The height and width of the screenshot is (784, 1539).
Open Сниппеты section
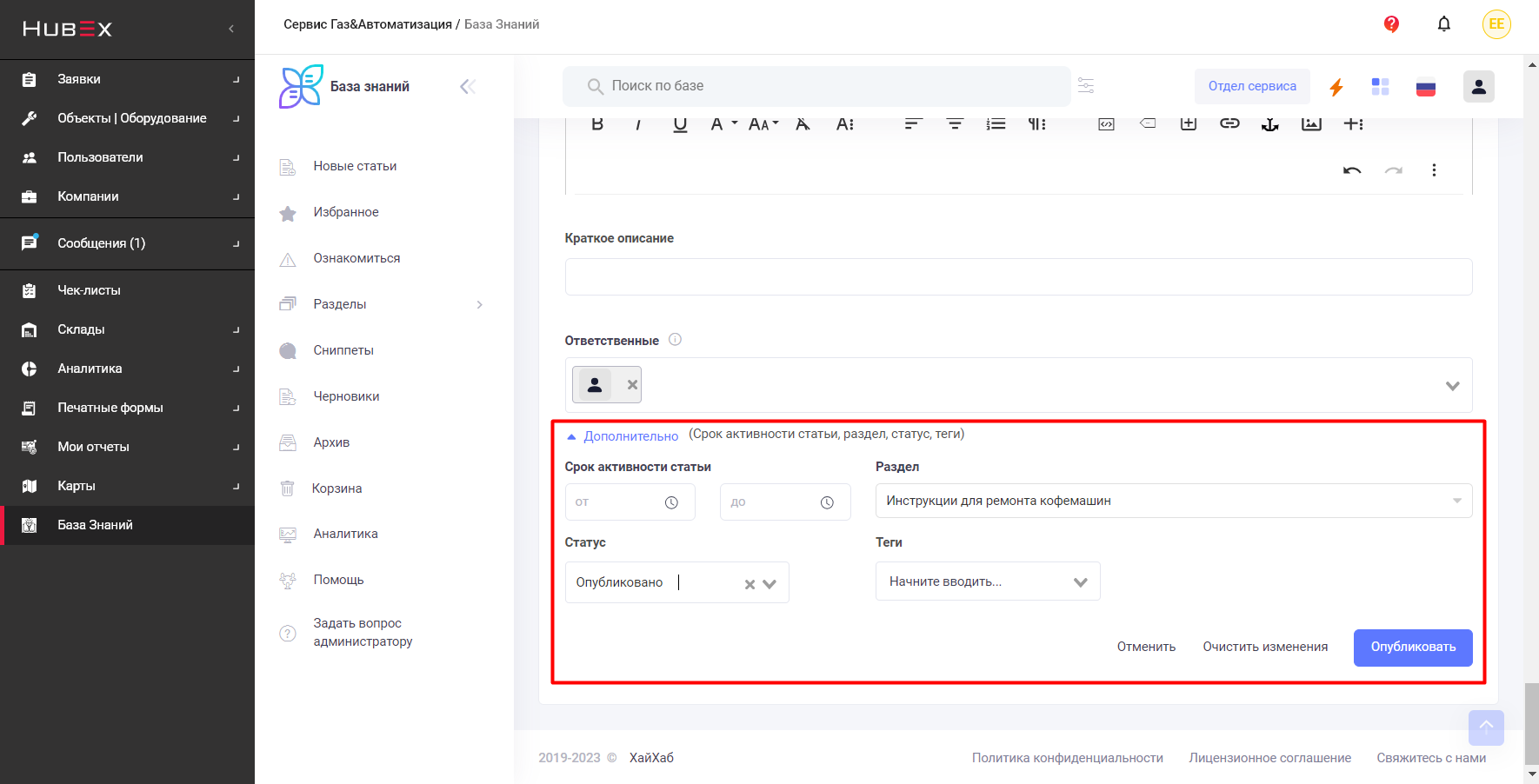(x=343, y=350)
